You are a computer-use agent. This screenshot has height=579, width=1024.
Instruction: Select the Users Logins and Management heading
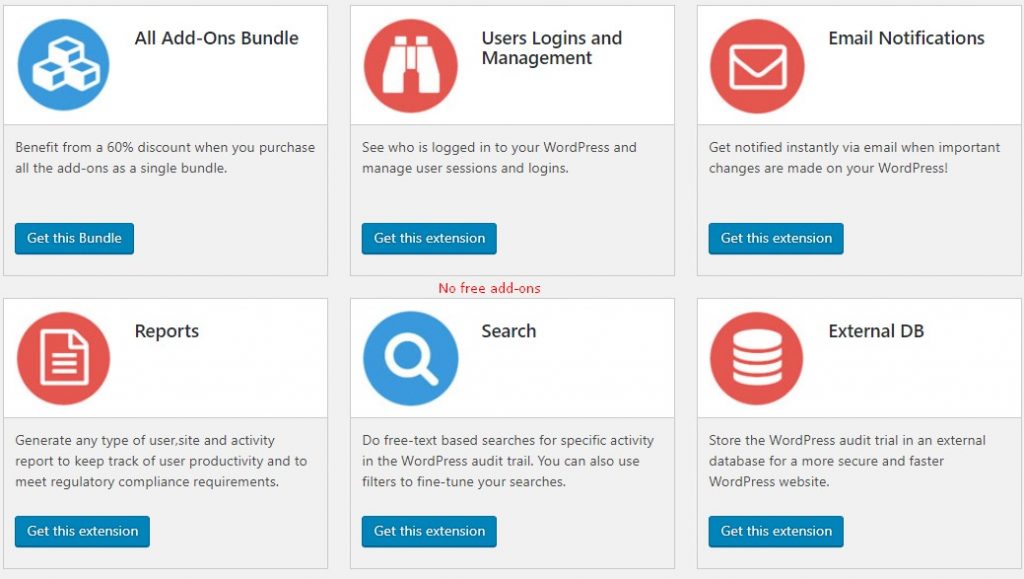pyautogui.click(x=552, y=48)
